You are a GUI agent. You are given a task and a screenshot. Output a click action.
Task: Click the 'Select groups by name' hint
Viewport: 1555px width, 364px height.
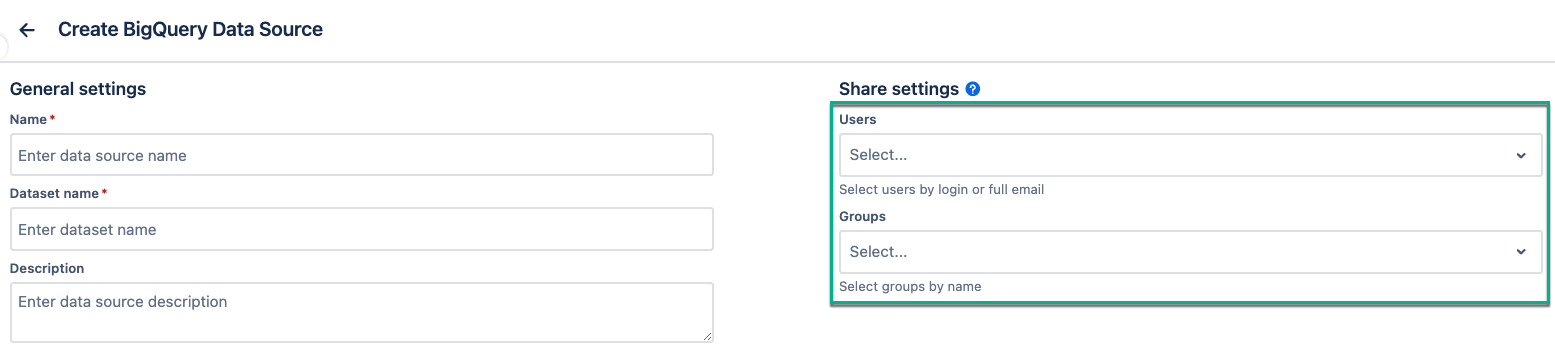(910, 286)
